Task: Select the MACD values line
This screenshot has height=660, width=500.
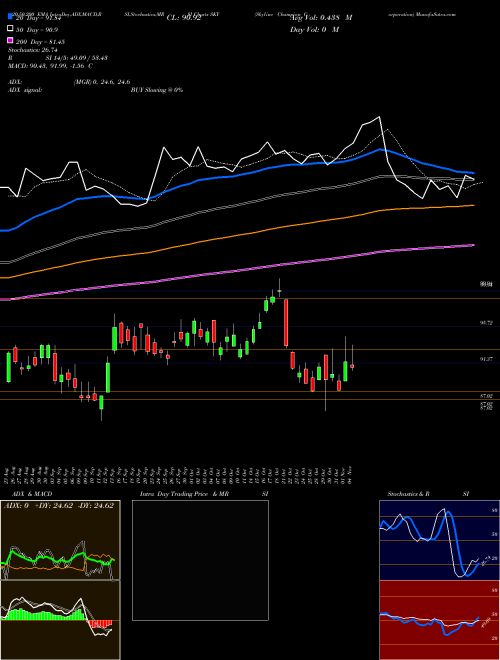Action: point(51,66)
